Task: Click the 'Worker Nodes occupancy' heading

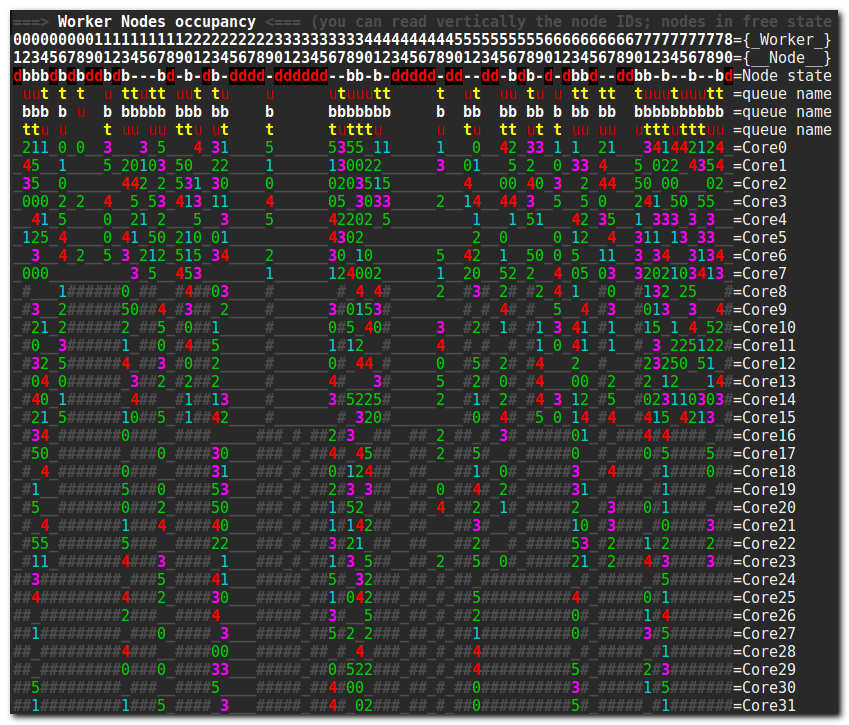Action: click(x=156, y=22)
